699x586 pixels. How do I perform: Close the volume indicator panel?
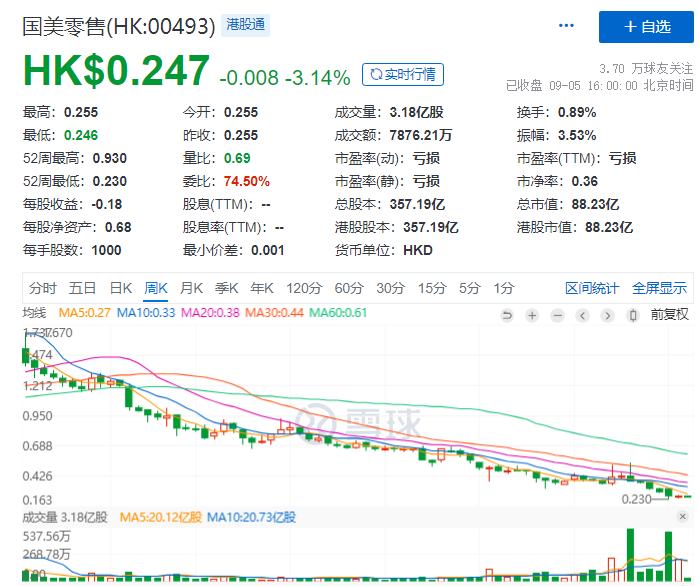pos(681,517)
